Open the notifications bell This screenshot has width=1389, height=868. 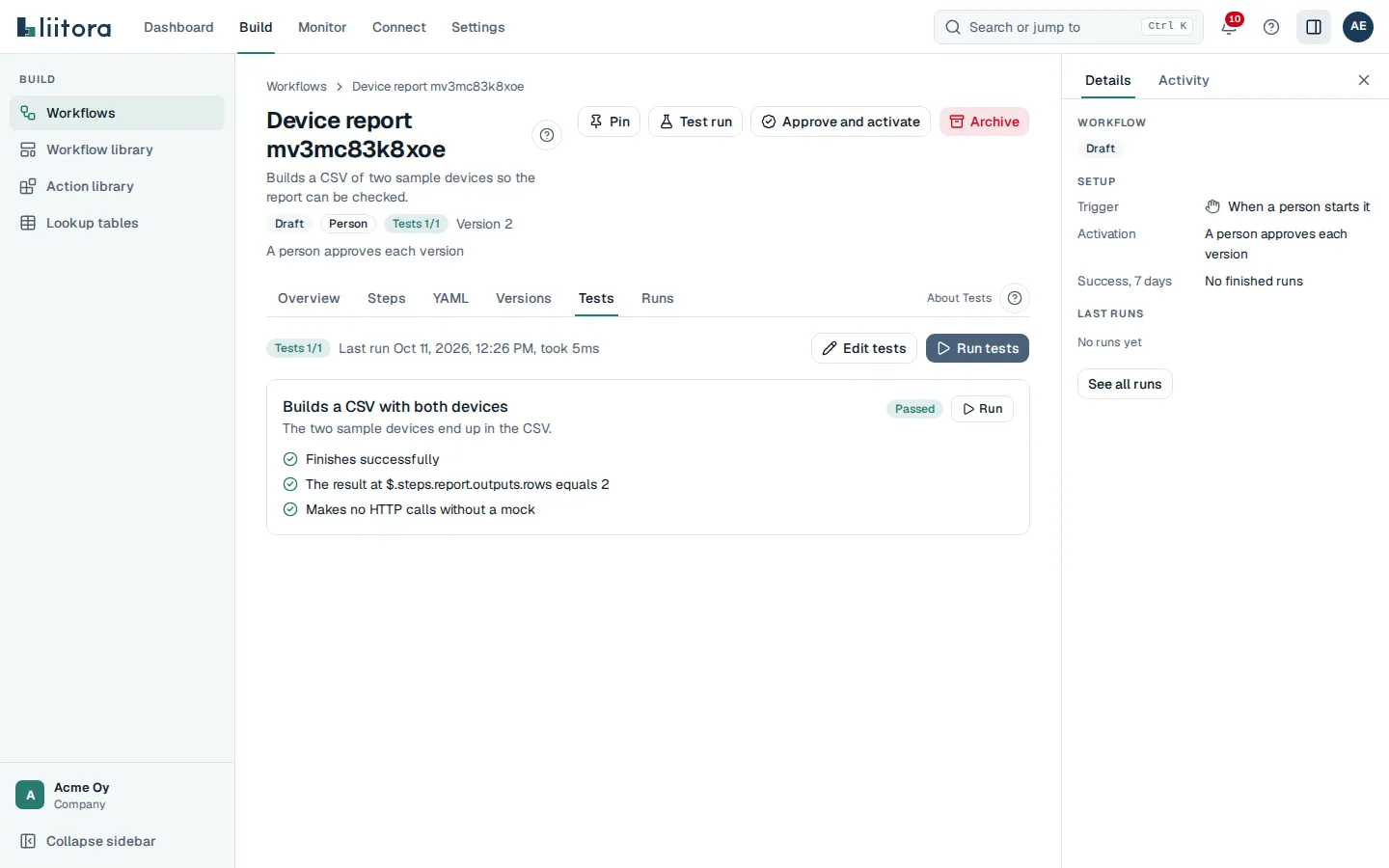point(1229,27)
